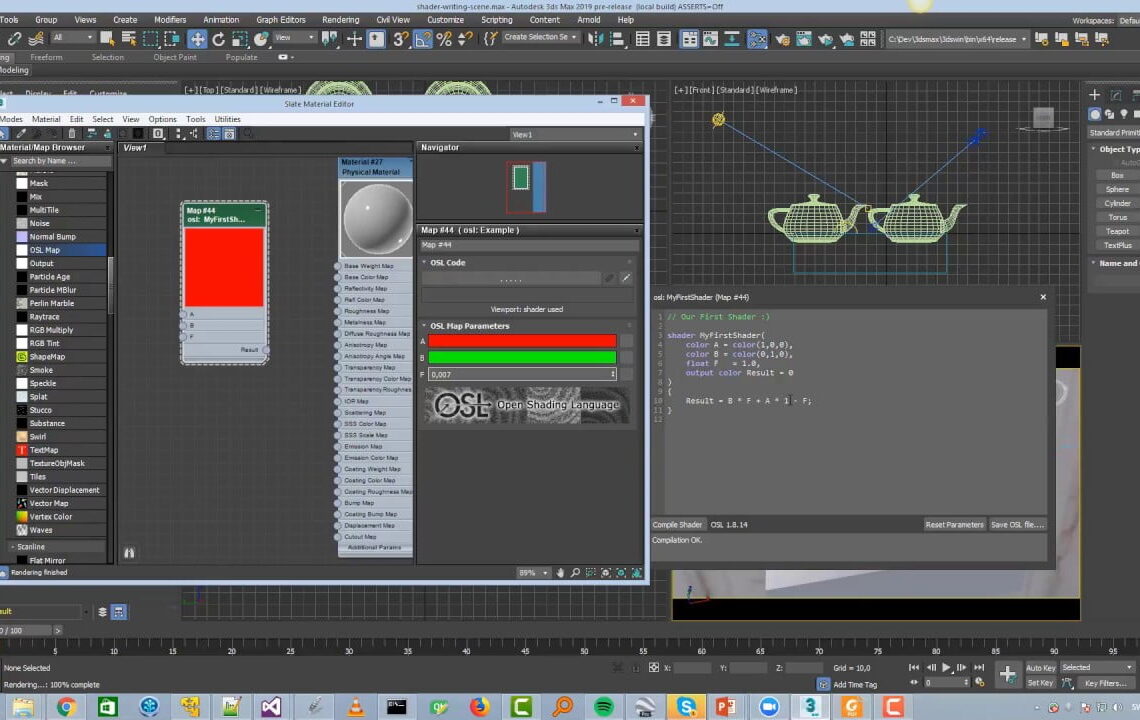Viewport: 1140px width, 720px height.
Task: Toggle the Angle Snap tool
Action: pyautogui.click(x=422, y=39)
